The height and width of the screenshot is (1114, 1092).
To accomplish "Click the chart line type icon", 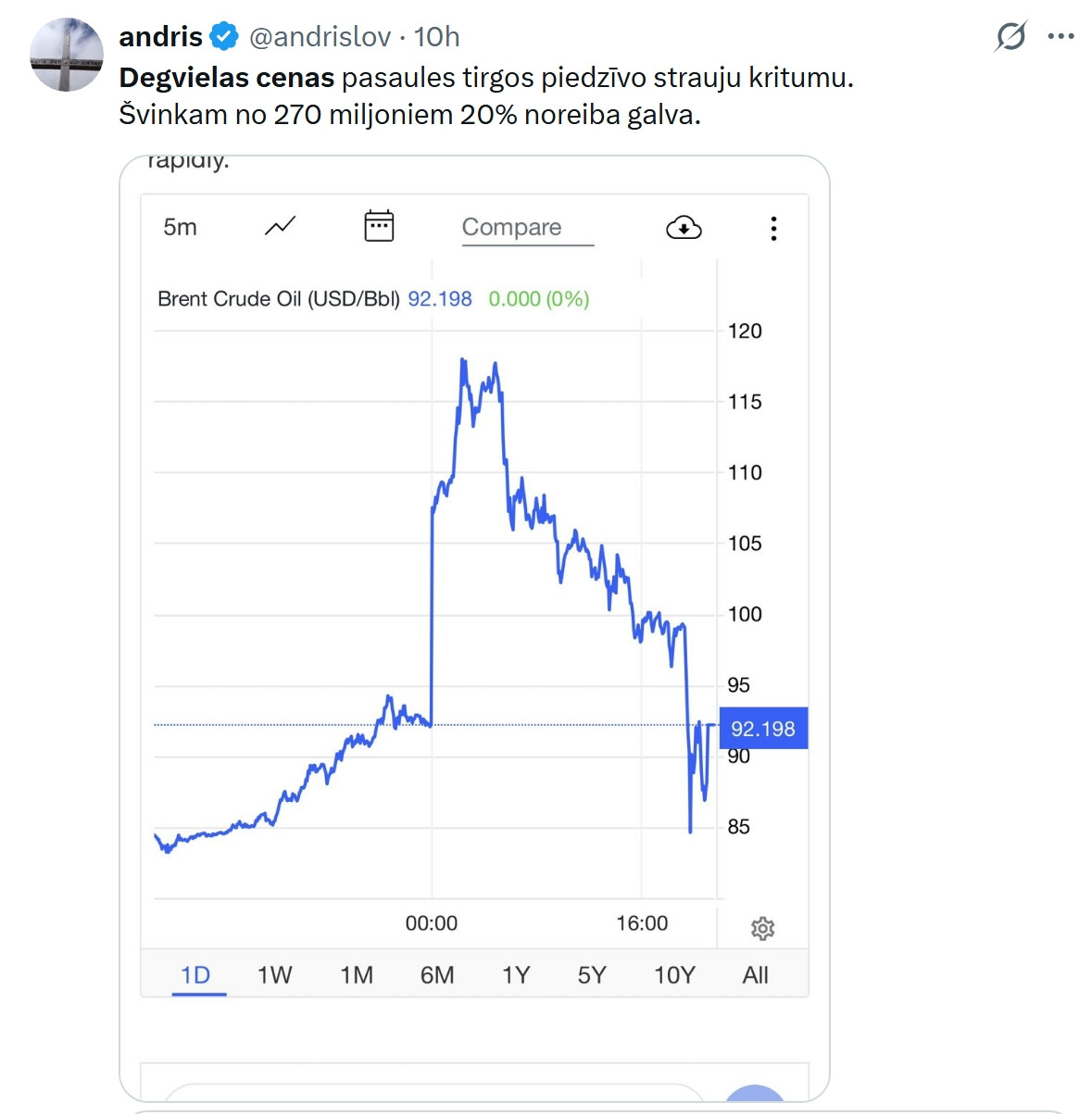I will (x=280, y=226).
